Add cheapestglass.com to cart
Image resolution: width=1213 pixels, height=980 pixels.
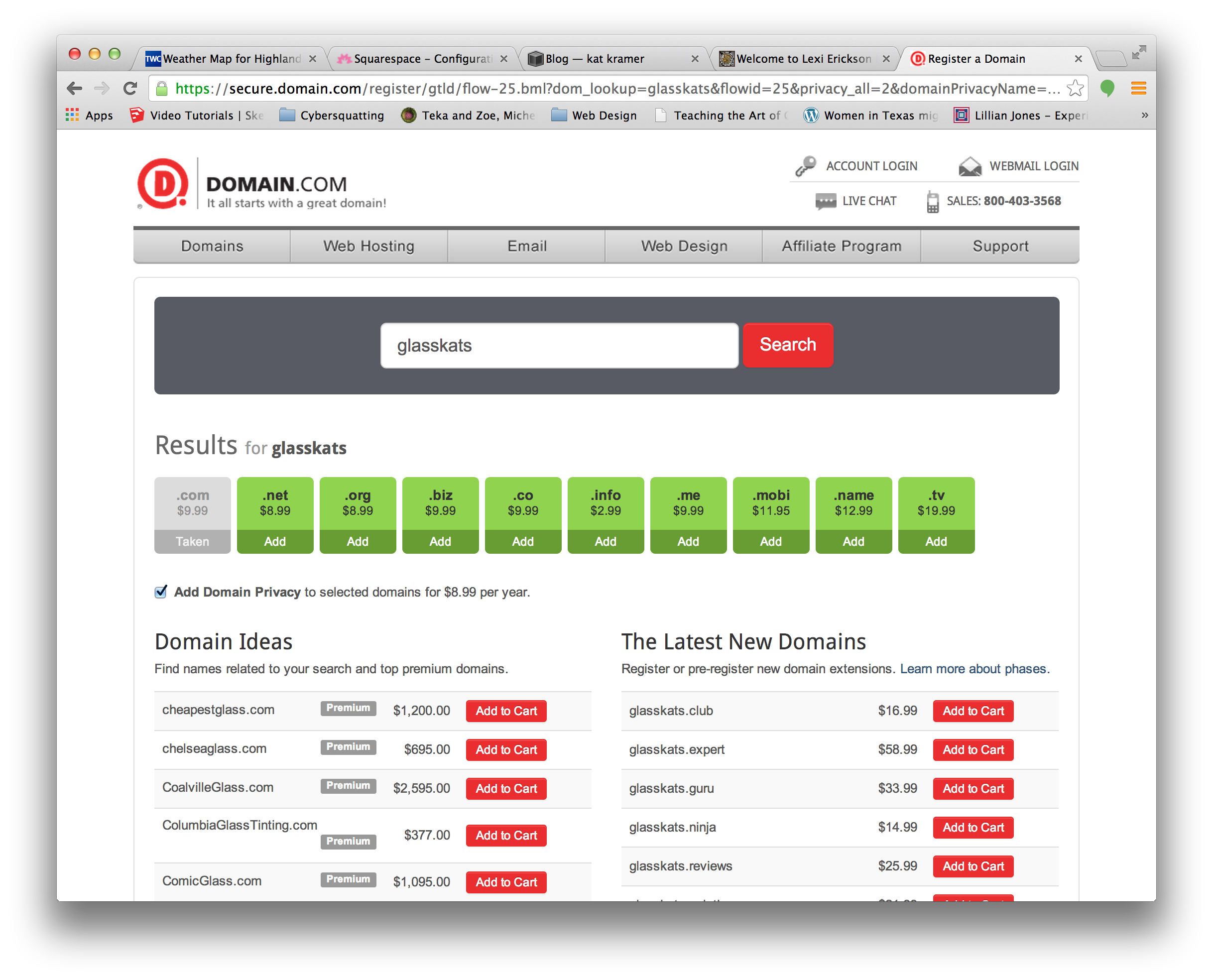506,711
